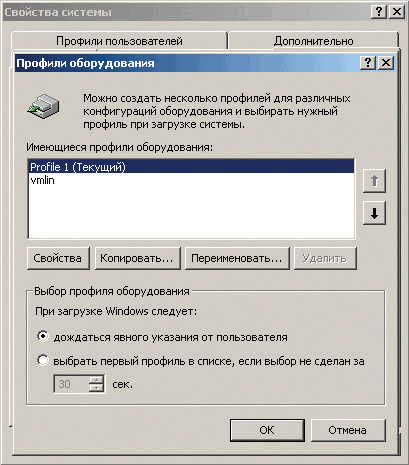Click the Копировать... button
This screenshot has width=409, height=465.
coord(137,258)
